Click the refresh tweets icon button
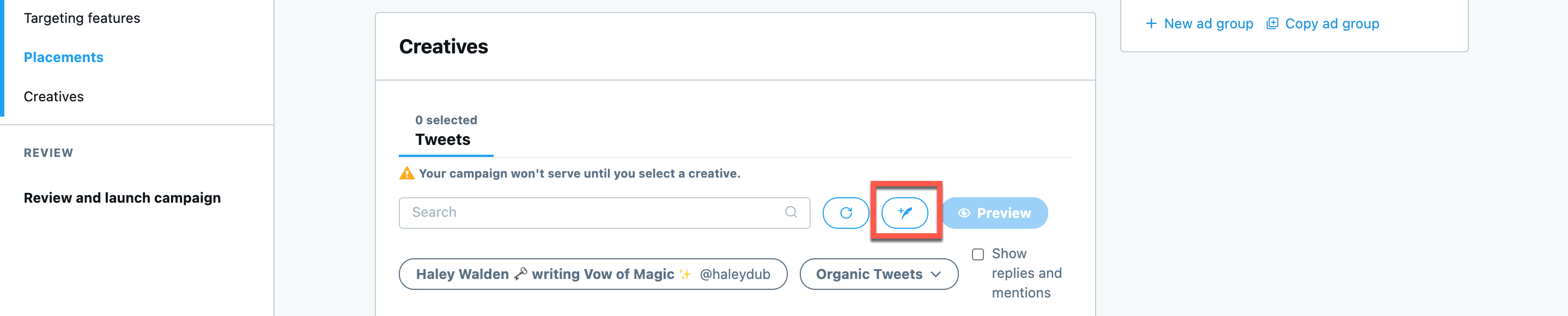This screenshot has height=316, width=1568. point(846,213)
